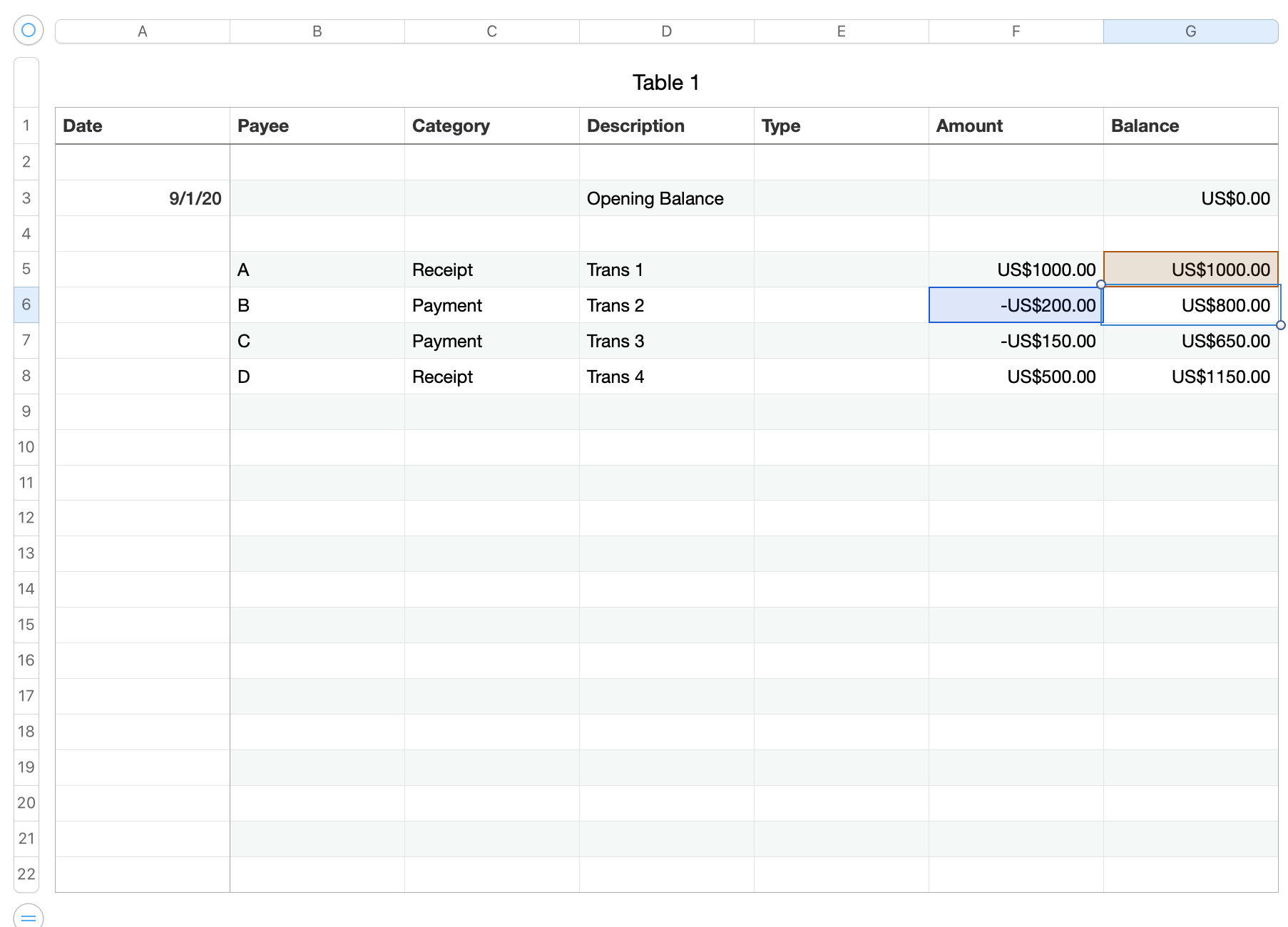Select highlighted row 6 header number

pyautogui.click(x=26, y=305)
